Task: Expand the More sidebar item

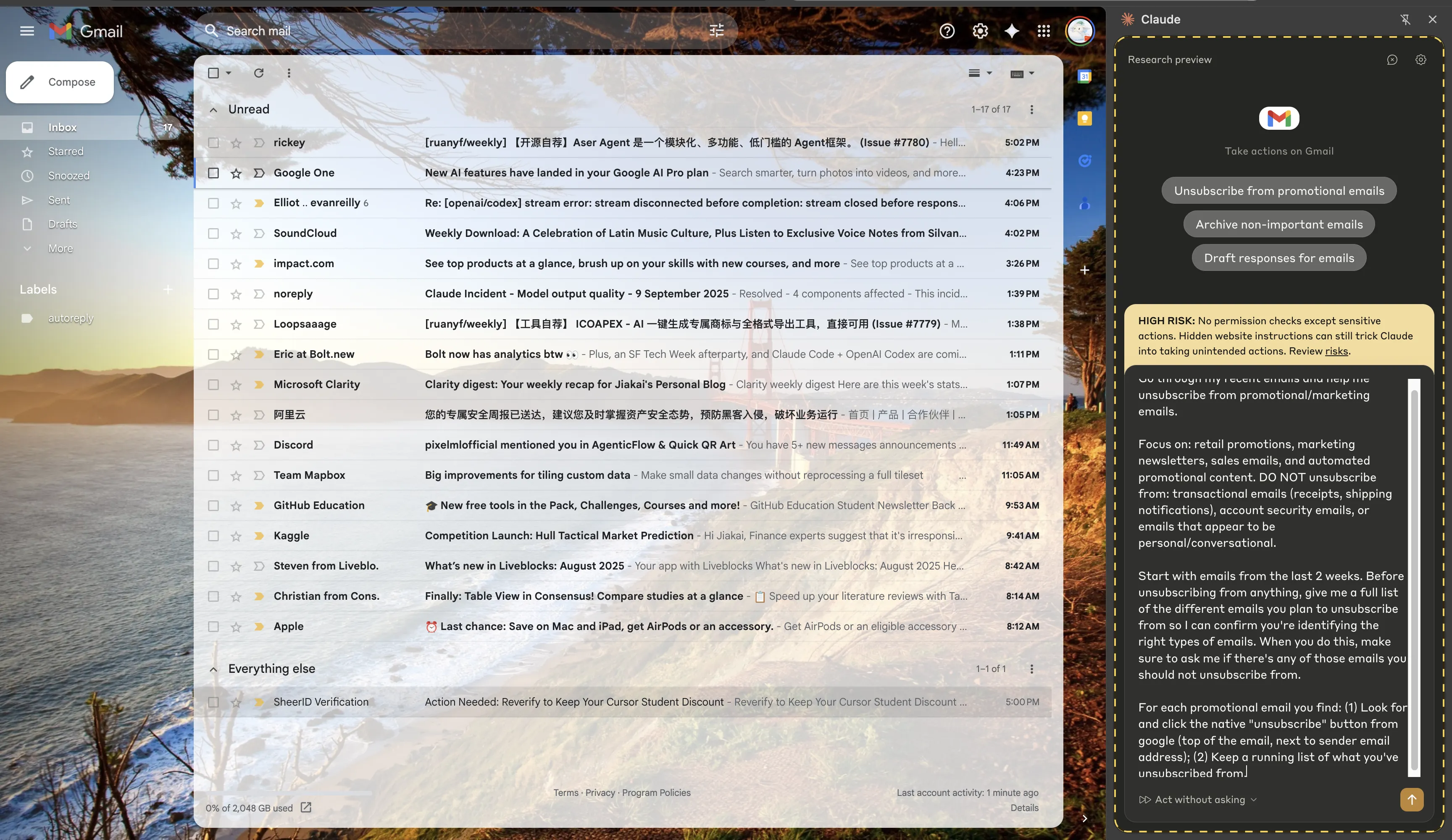Action: point(60,248)
